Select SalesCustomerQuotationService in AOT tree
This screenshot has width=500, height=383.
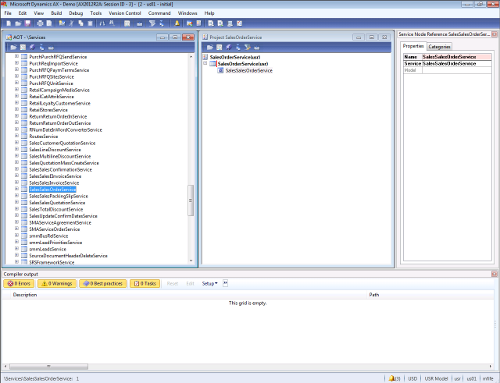pyautogui.click(x=62, y=143)
